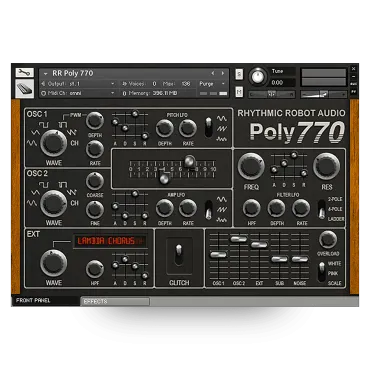The width and height of the screenshot is (370, 370).
Task: Flip the AMP LFO waveform switch
Action: 209,210
